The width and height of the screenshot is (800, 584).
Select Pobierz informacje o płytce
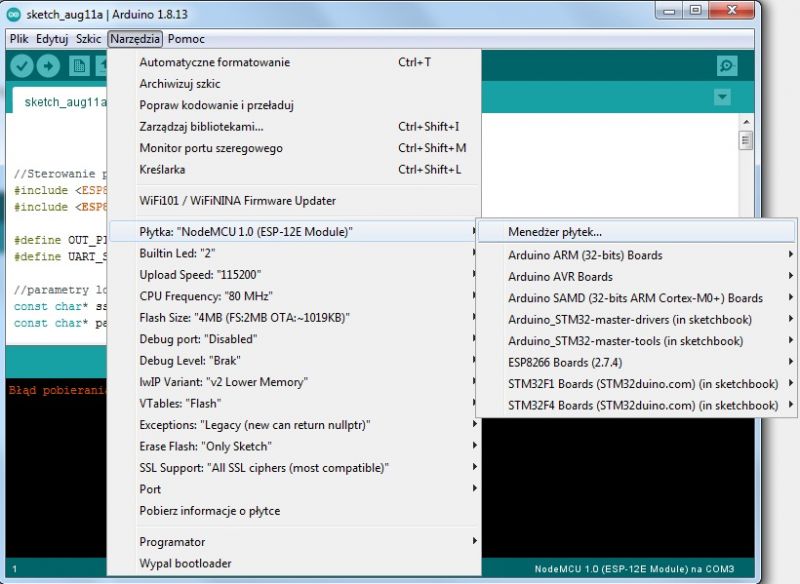coord(295,511)
